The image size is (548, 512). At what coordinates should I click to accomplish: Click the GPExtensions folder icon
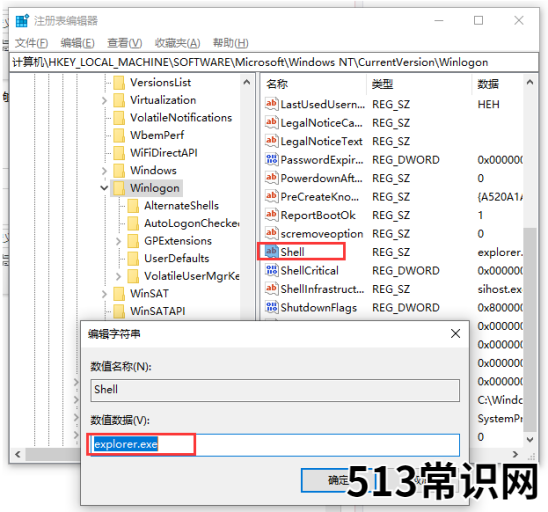(x=133, y=241)
